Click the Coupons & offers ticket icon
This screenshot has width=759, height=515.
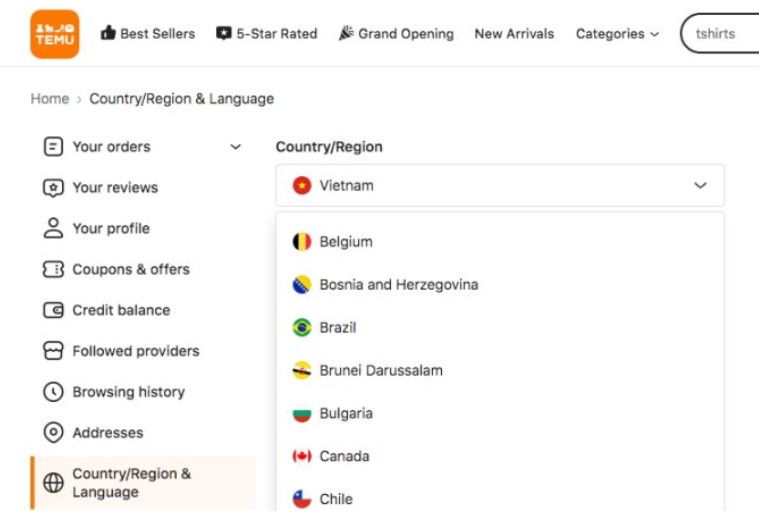[x=53, y=270]
